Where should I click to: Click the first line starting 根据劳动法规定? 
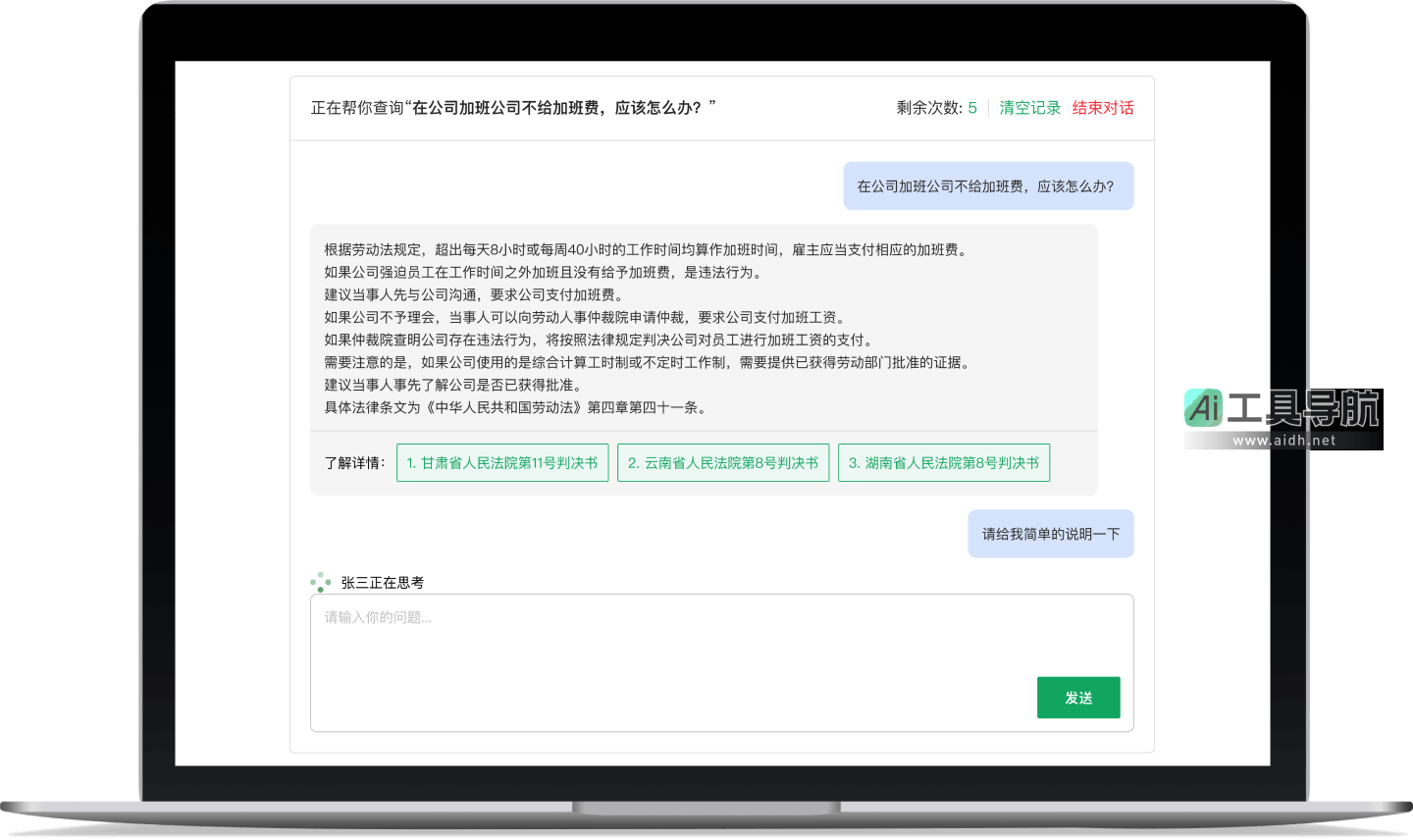[x=646, y=250]
